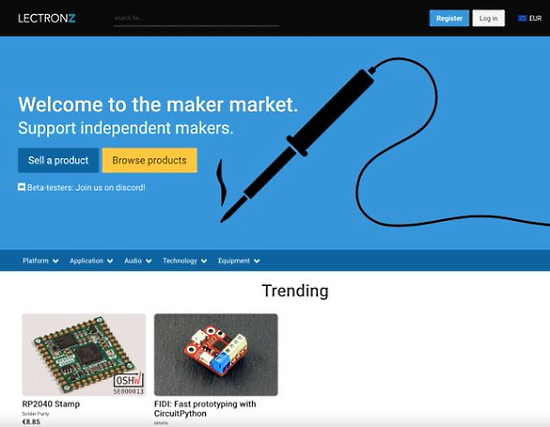The width and height of the screenshot is (550, 427).
Task: Click the Lectronz logo
Action: click(x=47, y=18)
